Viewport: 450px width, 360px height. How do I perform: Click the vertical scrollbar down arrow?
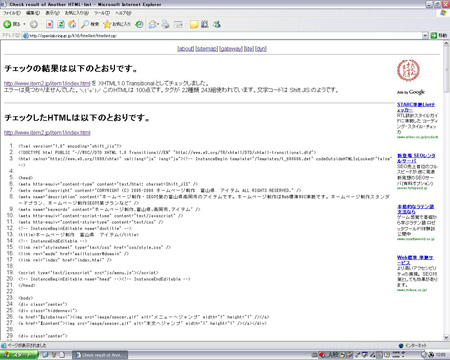[x=446, y=337]
